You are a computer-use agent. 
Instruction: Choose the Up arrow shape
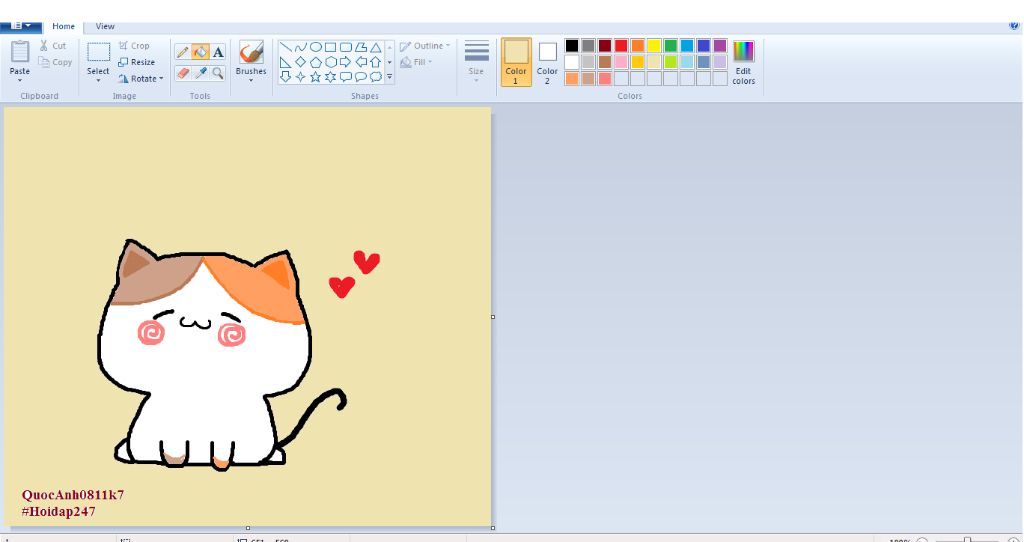coord(376,62)
